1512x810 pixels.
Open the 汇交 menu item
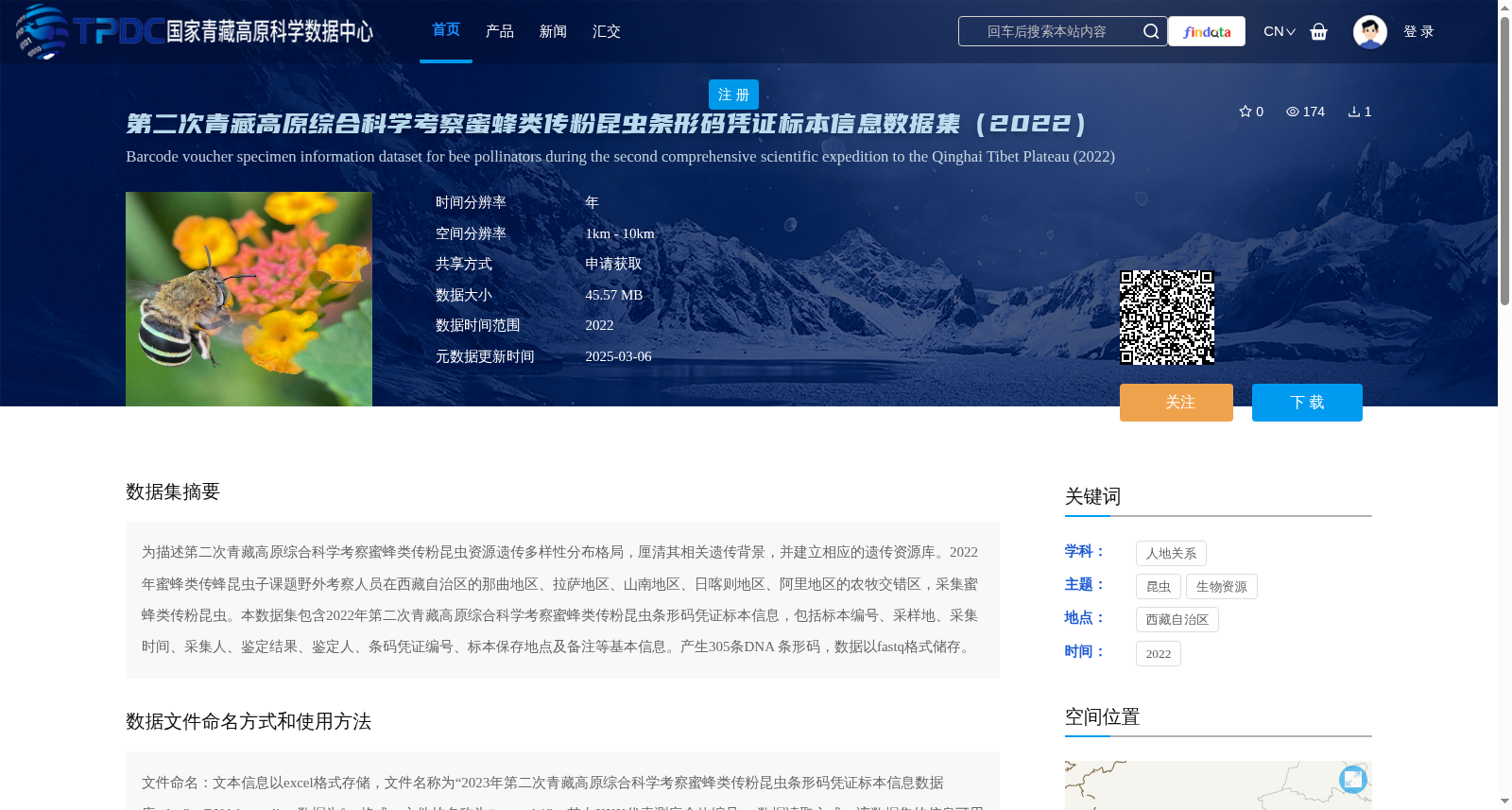607,31
